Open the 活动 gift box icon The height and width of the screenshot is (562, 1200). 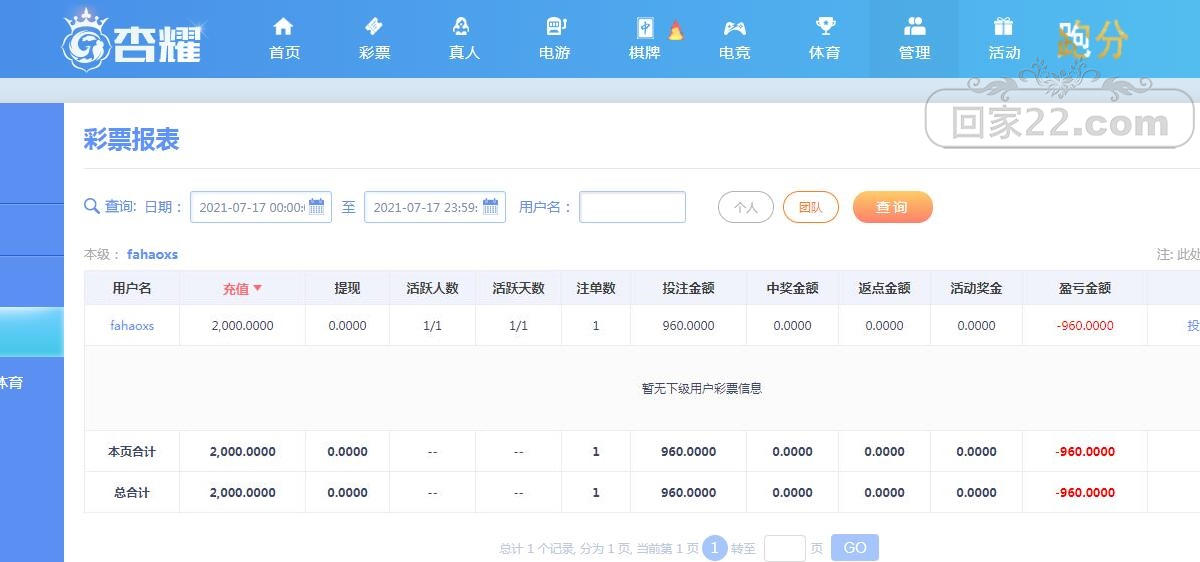click(x=1003, y=27)
